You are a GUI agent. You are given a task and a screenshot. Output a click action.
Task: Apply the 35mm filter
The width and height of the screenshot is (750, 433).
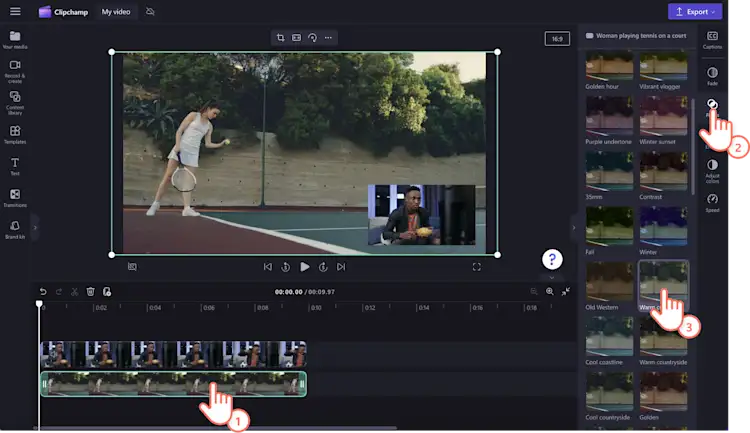click(x=609, y=176)
